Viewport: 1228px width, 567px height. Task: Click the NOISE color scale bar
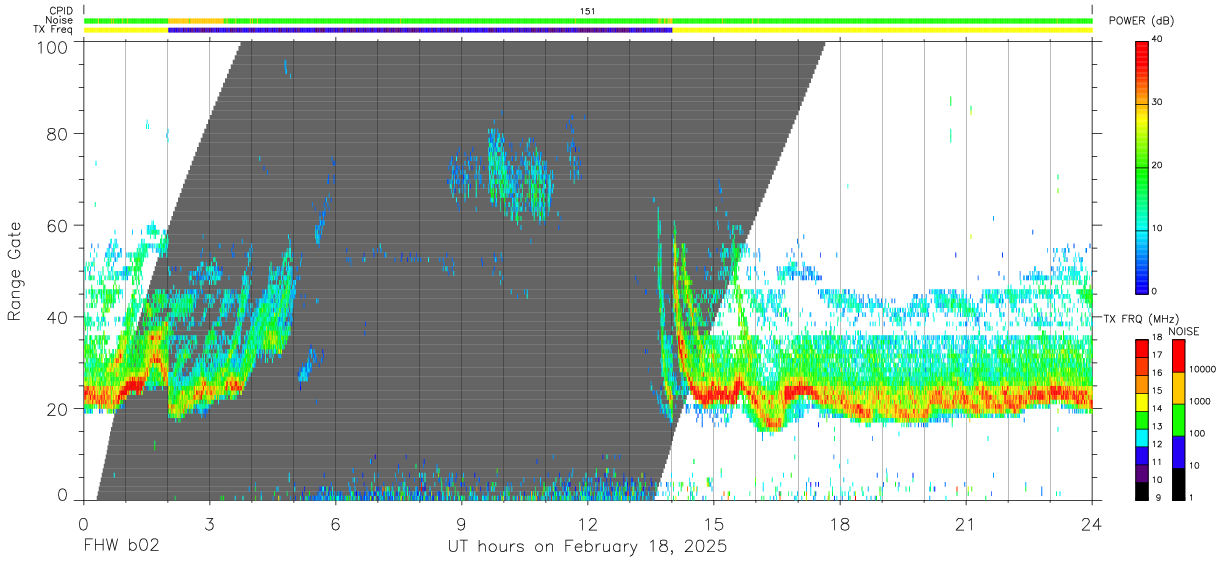click(1180, 419)
